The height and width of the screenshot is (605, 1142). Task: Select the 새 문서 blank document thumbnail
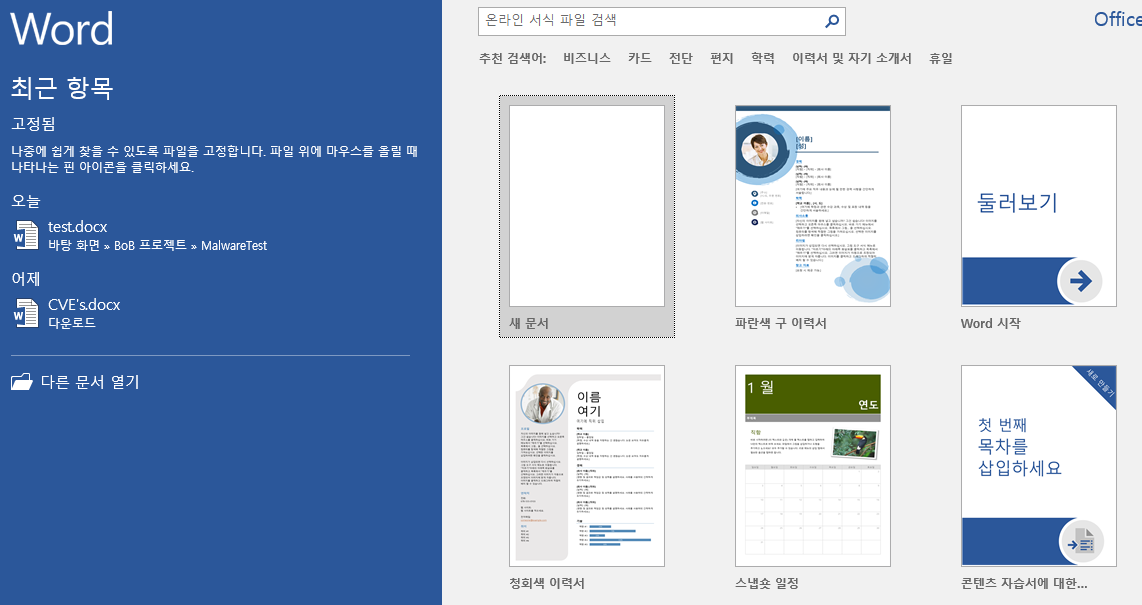click(x=586, y=206)
